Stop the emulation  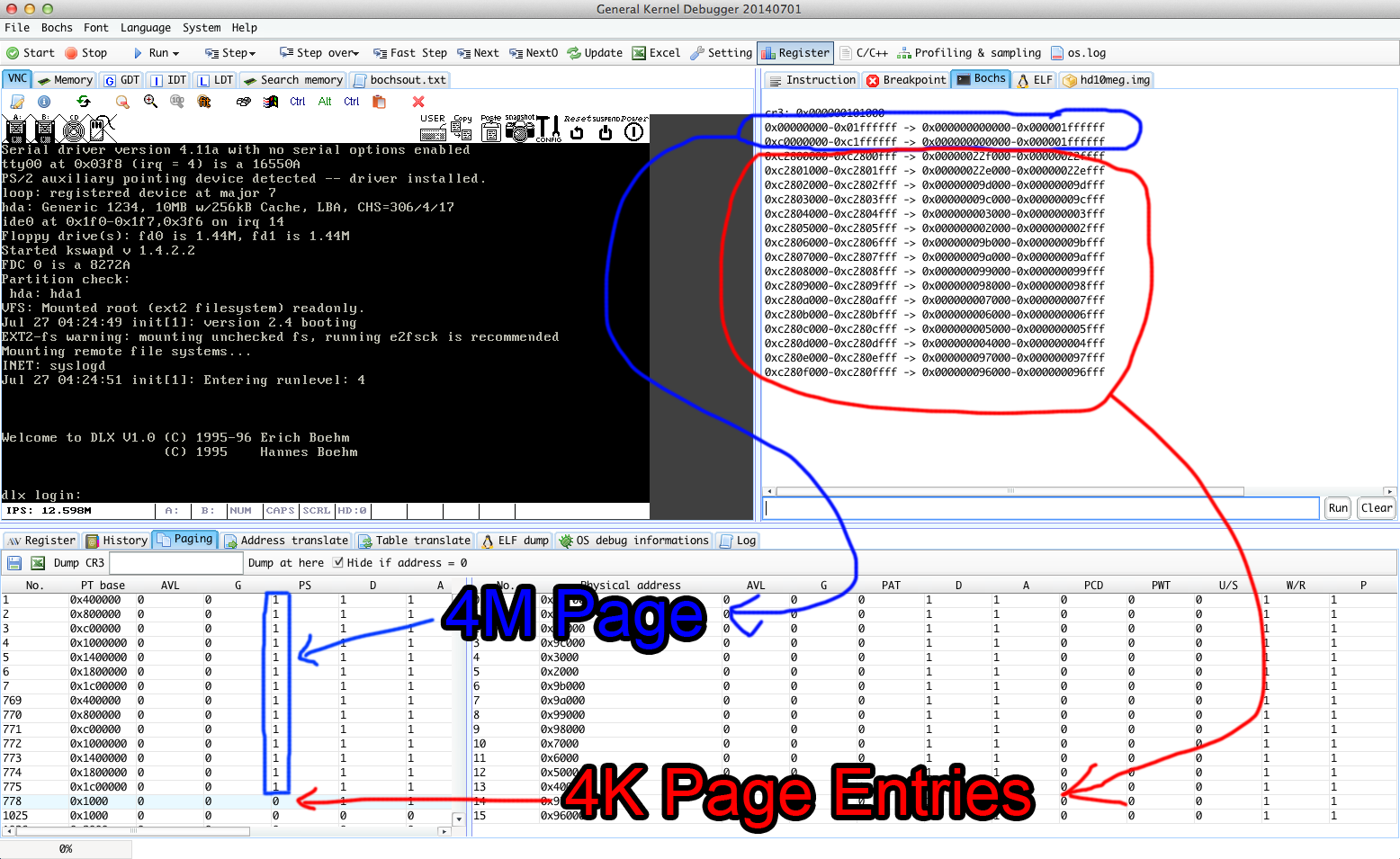tap(86, 53)
